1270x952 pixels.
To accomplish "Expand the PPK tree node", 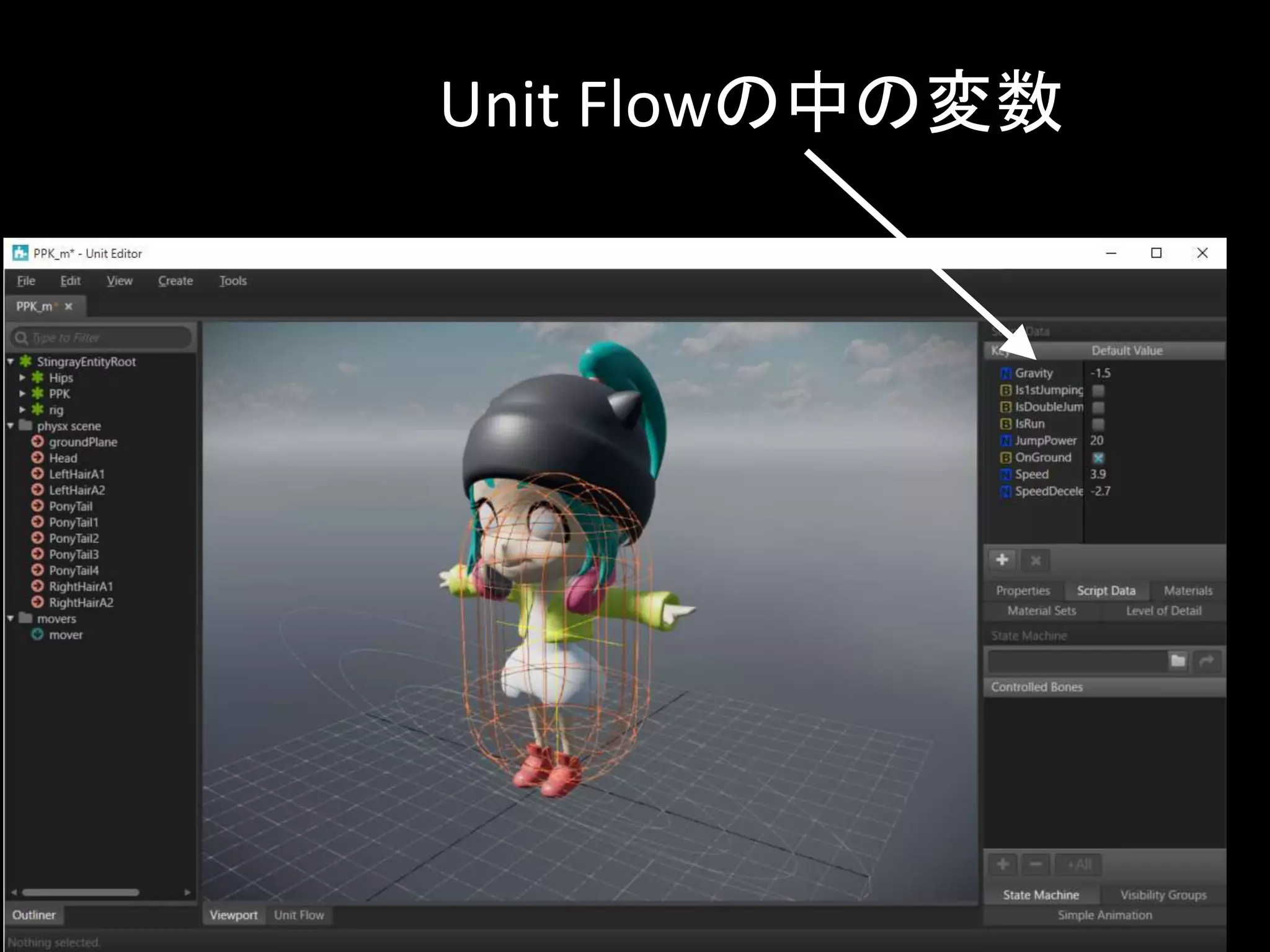I will (23, 394).
